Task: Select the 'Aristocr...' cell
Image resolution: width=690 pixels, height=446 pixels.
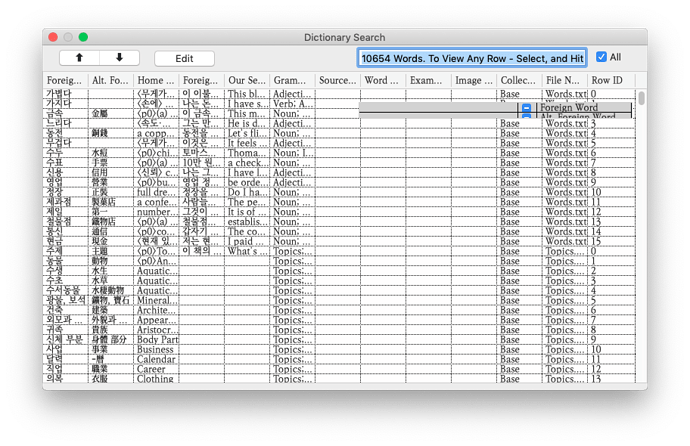Action: pos(156,330)
